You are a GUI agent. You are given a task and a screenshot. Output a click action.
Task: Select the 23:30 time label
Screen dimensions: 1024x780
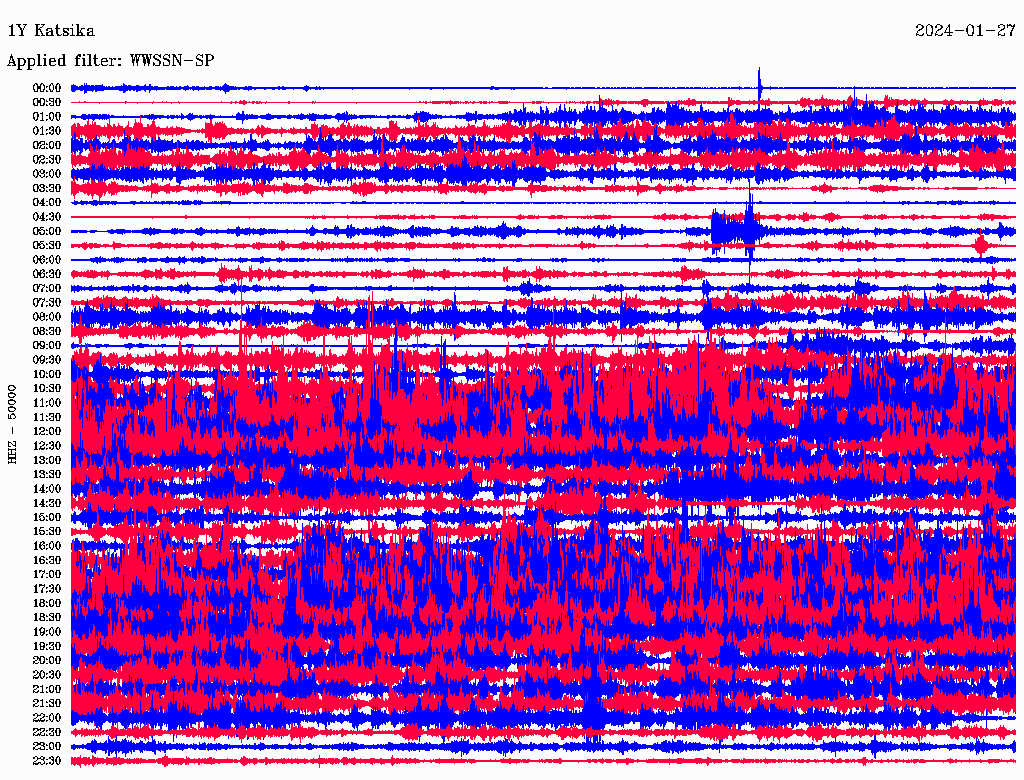47,761
